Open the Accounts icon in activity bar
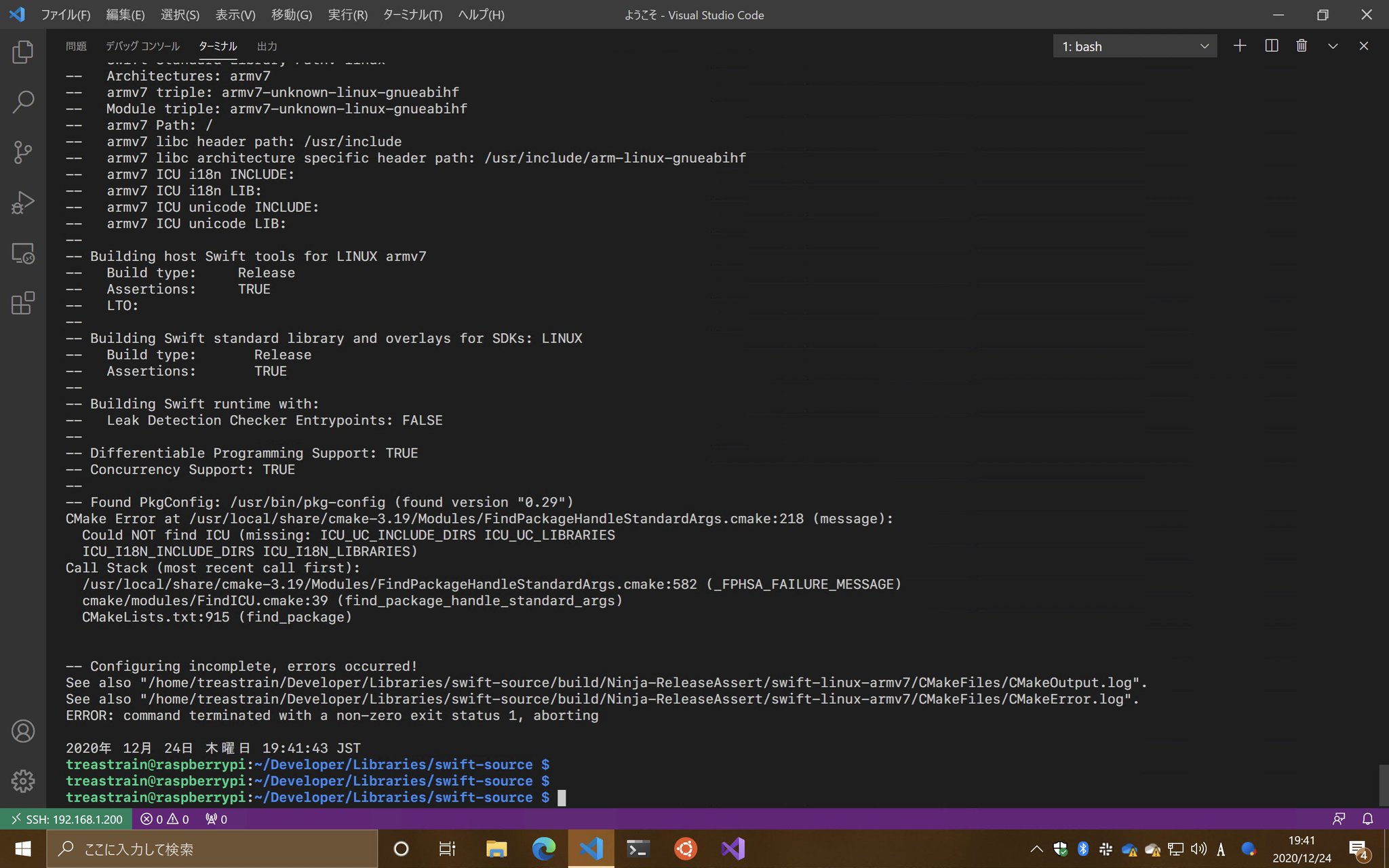This screenshot has height=868, width=1389. coord(23,731)
